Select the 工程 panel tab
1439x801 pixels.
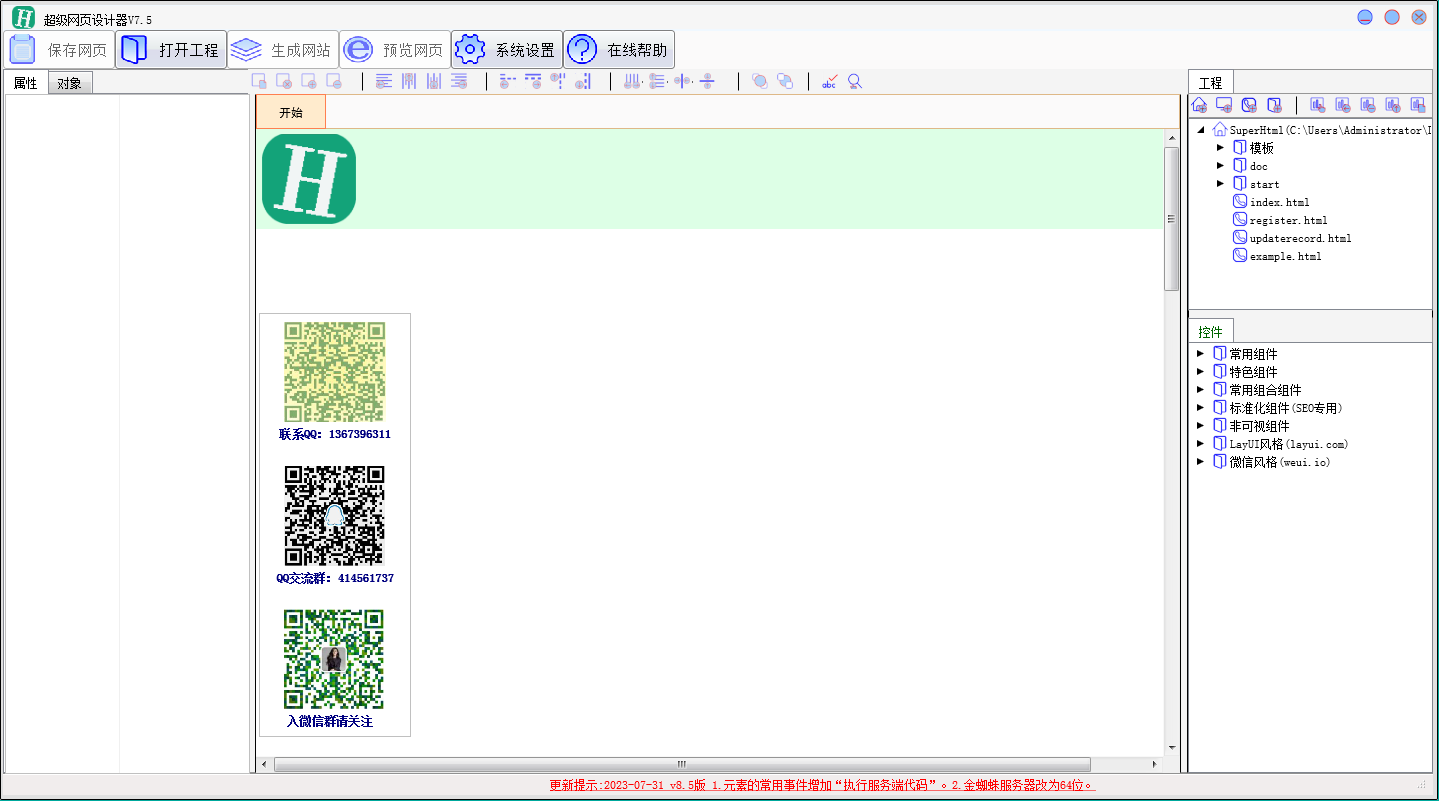tap(1211, 82)
